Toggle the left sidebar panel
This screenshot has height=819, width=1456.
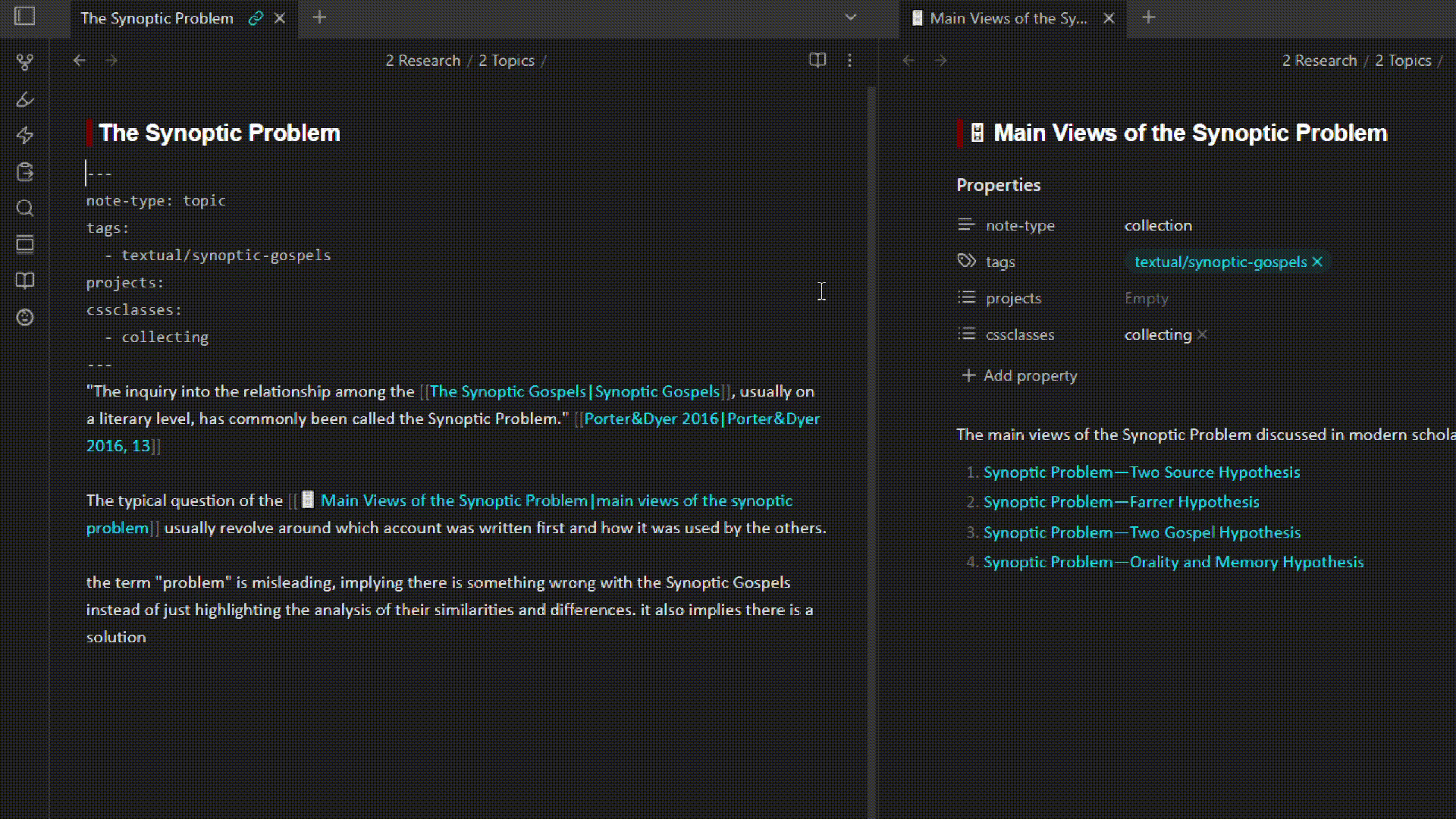[x=25, y=17]
